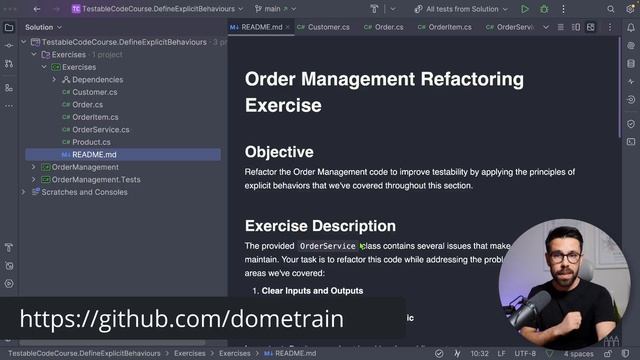640x360 pixels.
Task: Open the Pull Requests tool window icon
Action: tap(9, 64)
